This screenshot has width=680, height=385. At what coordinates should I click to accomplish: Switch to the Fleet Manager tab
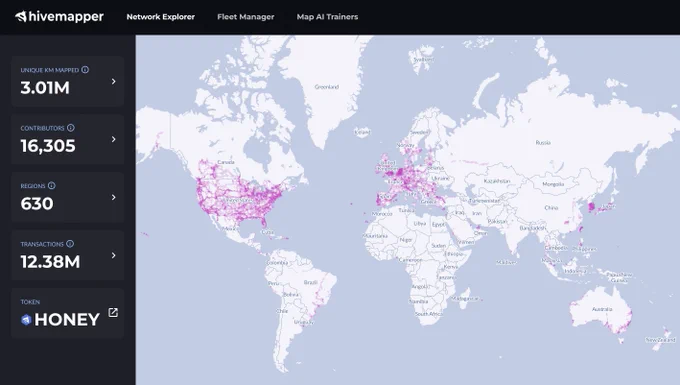(245, 17)
